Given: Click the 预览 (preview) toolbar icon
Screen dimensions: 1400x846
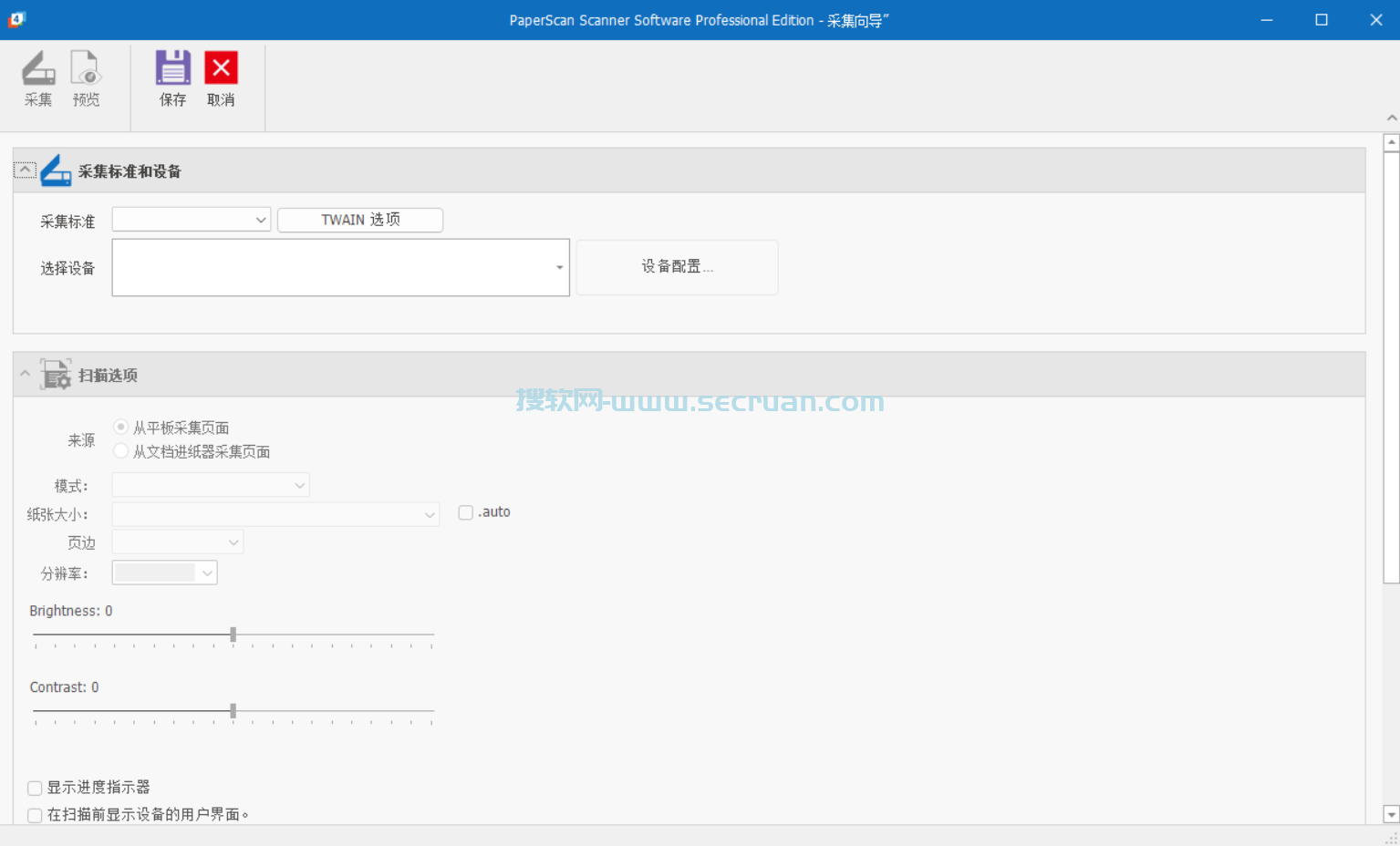Looking at the screenshot, I should tap(86, 68).
